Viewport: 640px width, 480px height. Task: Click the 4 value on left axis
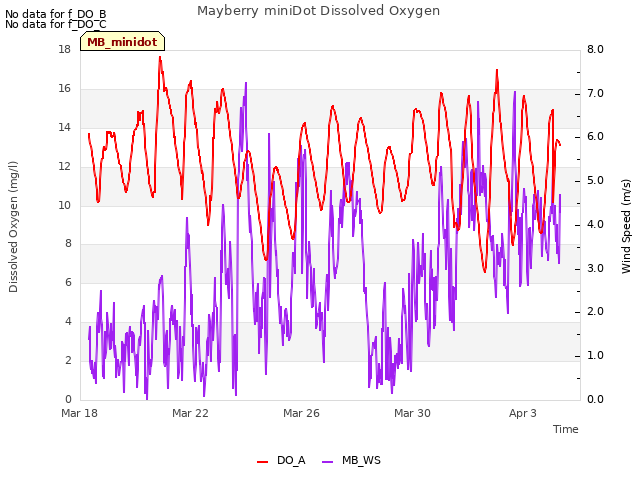pos(68,321)
